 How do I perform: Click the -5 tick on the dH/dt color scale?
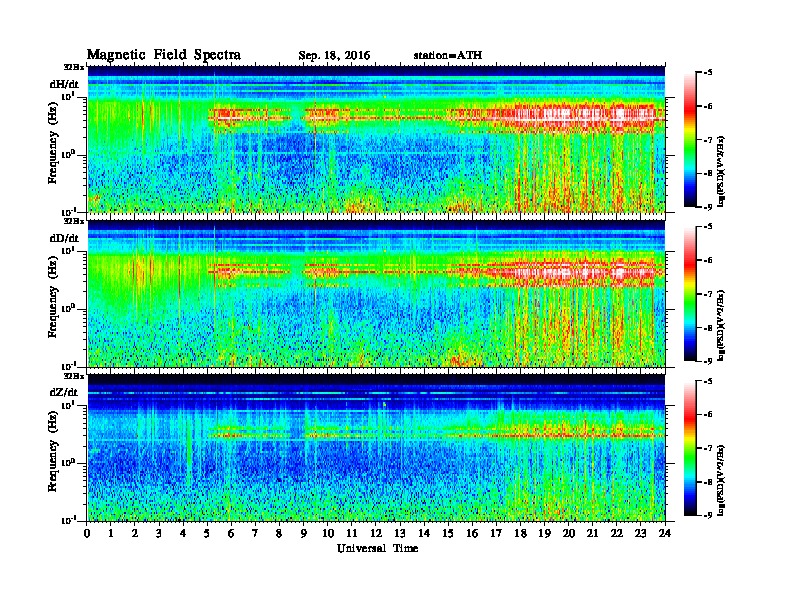point(709,73)
